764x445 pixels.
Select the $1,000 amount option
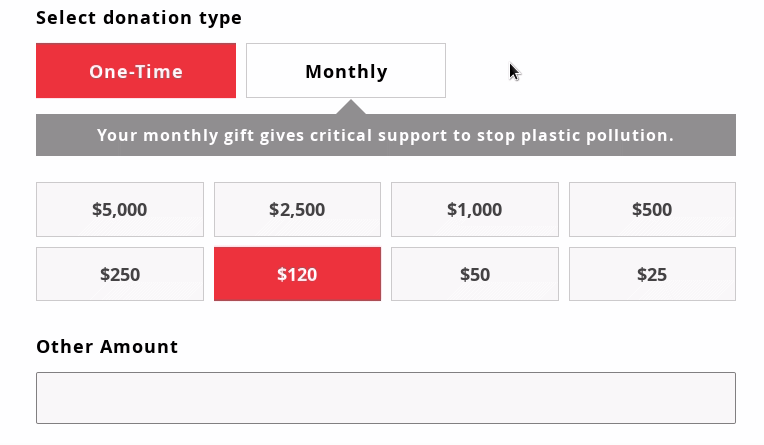(x=474, y=210)
